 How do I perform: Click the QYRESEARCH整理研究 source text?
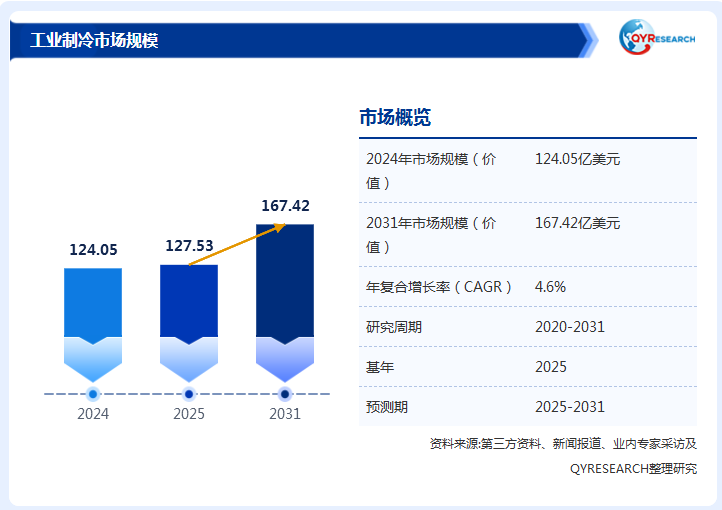634,469
